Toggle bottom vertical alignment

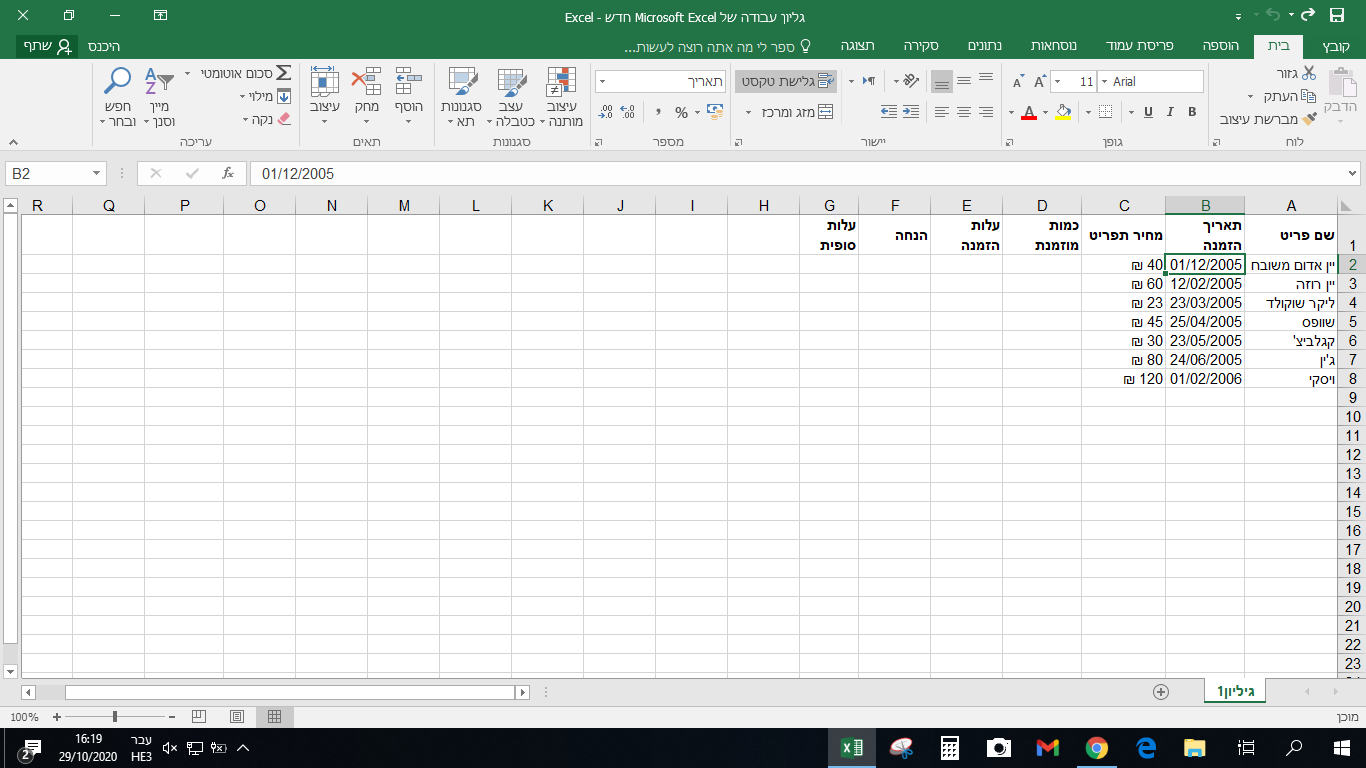[942, 81]
